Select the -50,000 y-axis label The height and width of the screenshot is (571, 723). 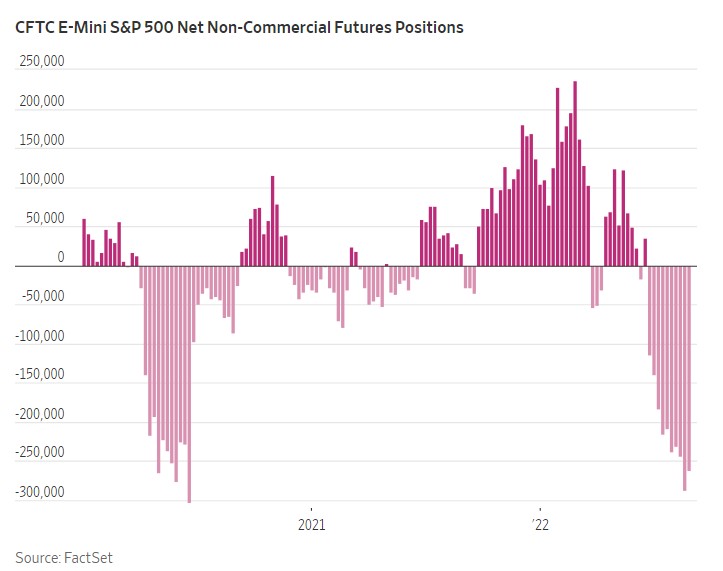click(42, 297)
